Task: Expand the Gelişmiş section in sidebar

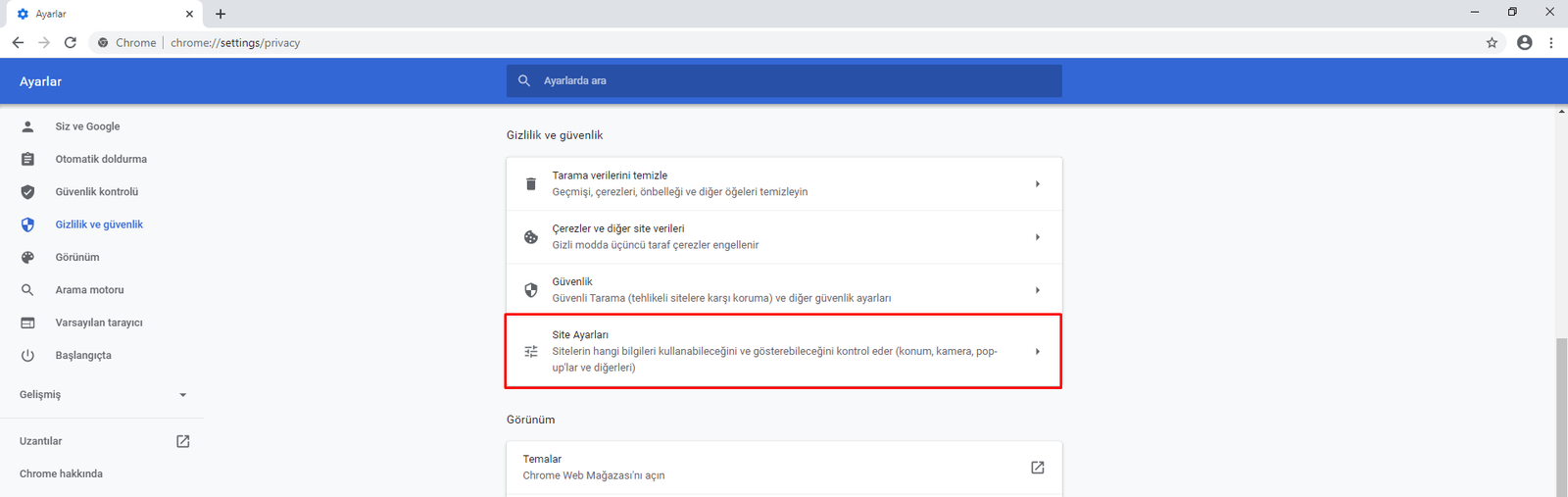Action: [182, 395]
